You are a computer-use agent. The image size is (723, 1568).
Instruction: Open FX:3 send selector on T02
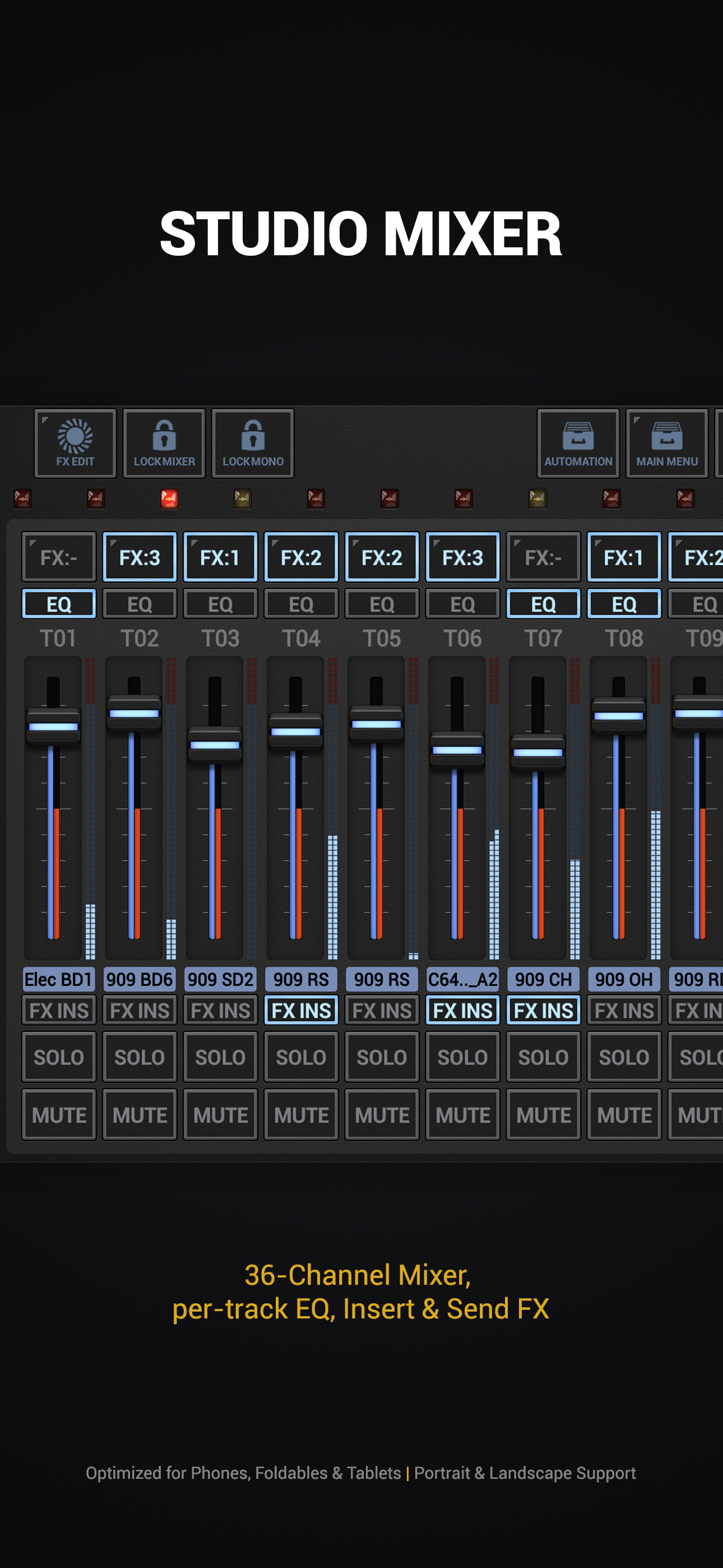click(x=140, y=557)
